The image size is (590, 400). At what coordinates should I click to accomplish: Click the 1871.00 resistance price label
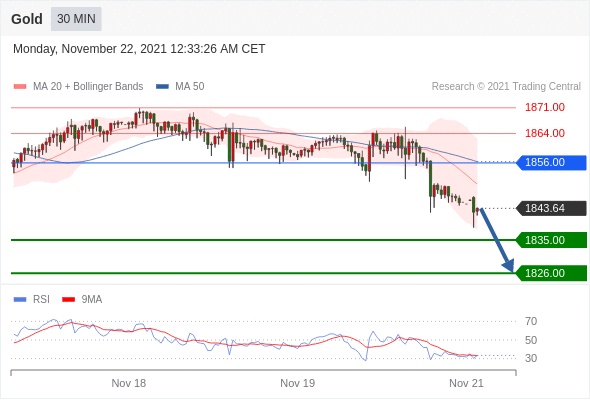pyautogui.click(x=545, y=108)
